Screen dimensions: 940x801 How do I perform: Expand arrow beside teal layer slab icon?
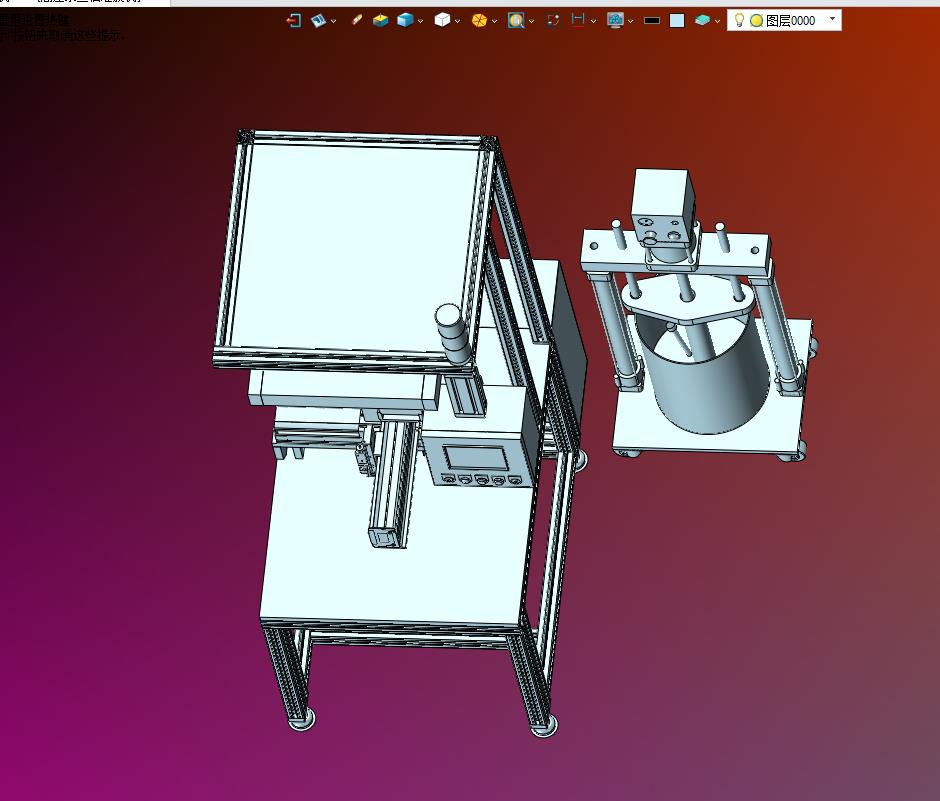click(717, 22)
